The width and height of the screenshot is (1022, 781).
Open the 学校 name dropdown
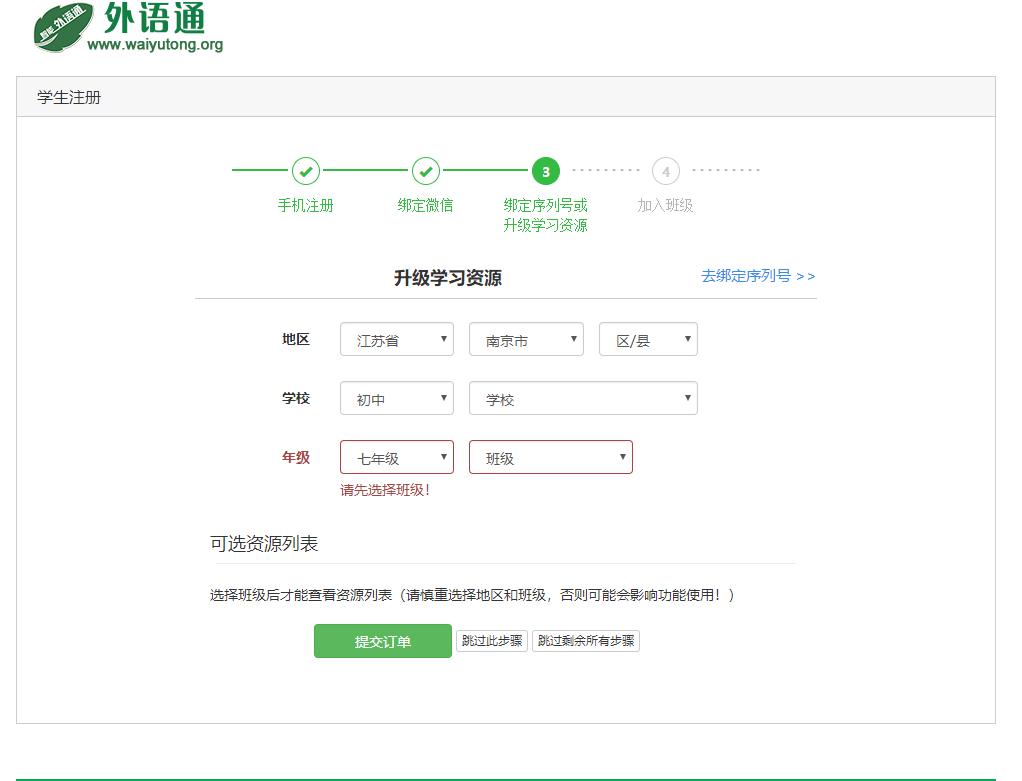[583, 398]
